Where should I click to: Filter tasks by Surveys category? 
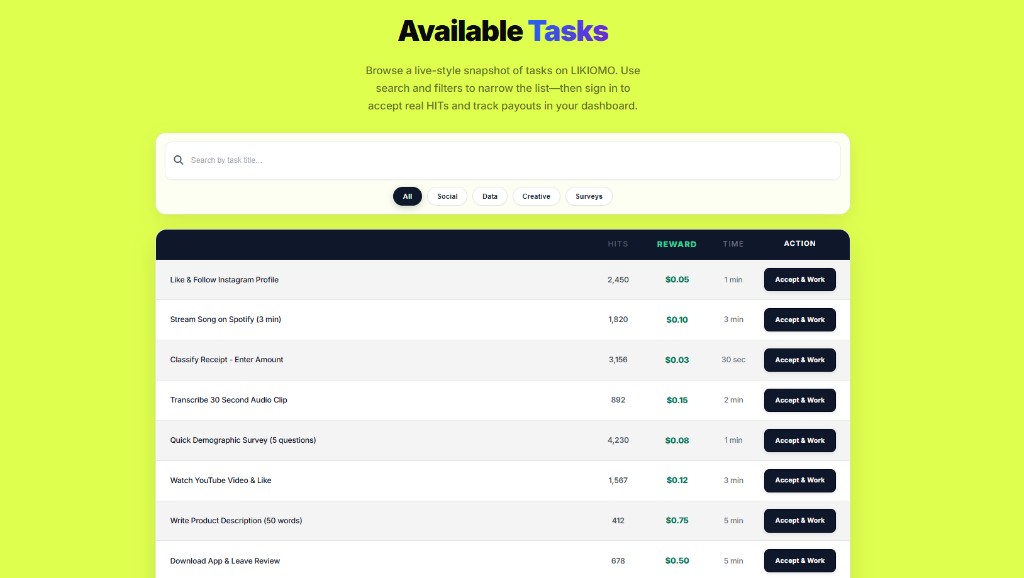589,197
